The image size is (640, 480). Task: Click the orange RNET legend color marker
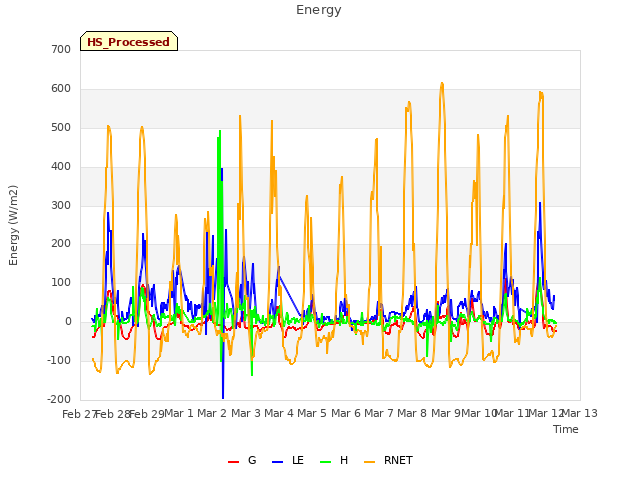pyautogui.click(x=369, y=462)
